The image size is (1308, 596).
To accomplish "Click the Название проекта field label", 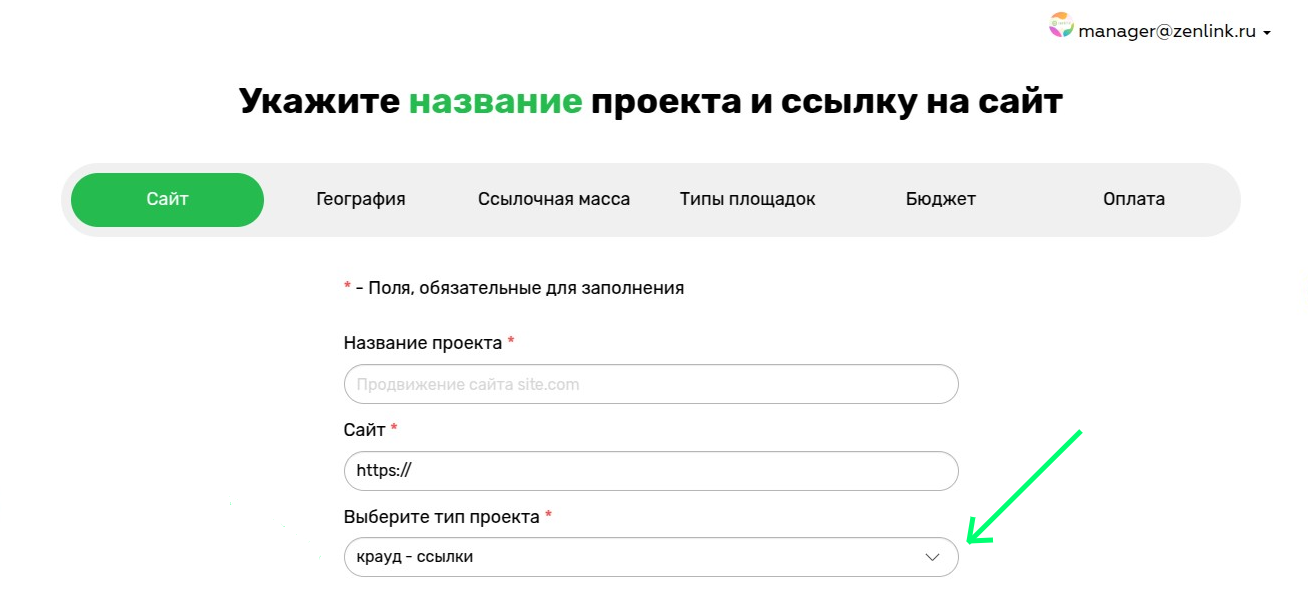I will point(422,343).
